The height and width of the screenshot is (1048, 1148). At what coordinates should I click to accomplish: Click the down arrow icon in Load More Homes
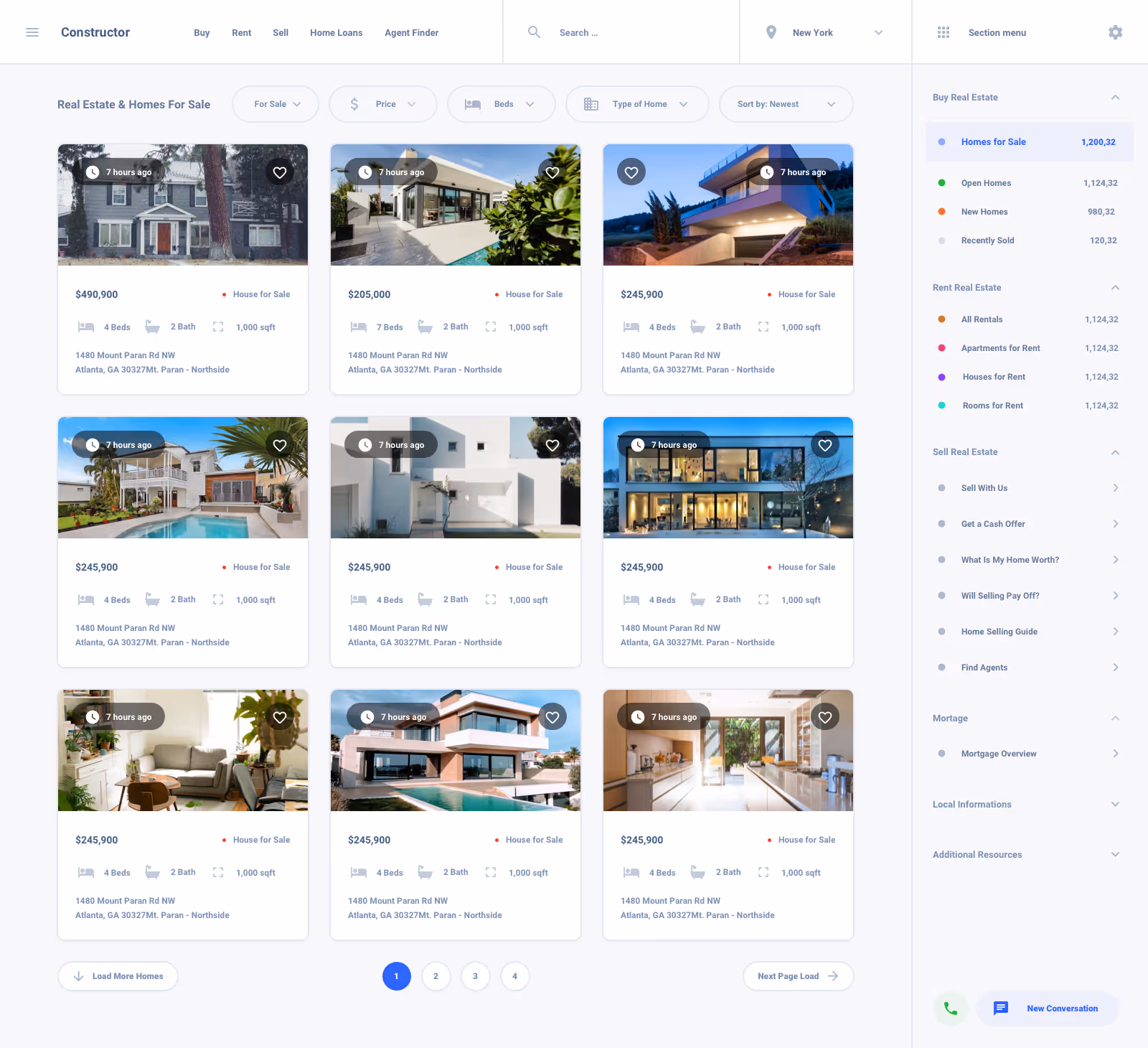79,976
